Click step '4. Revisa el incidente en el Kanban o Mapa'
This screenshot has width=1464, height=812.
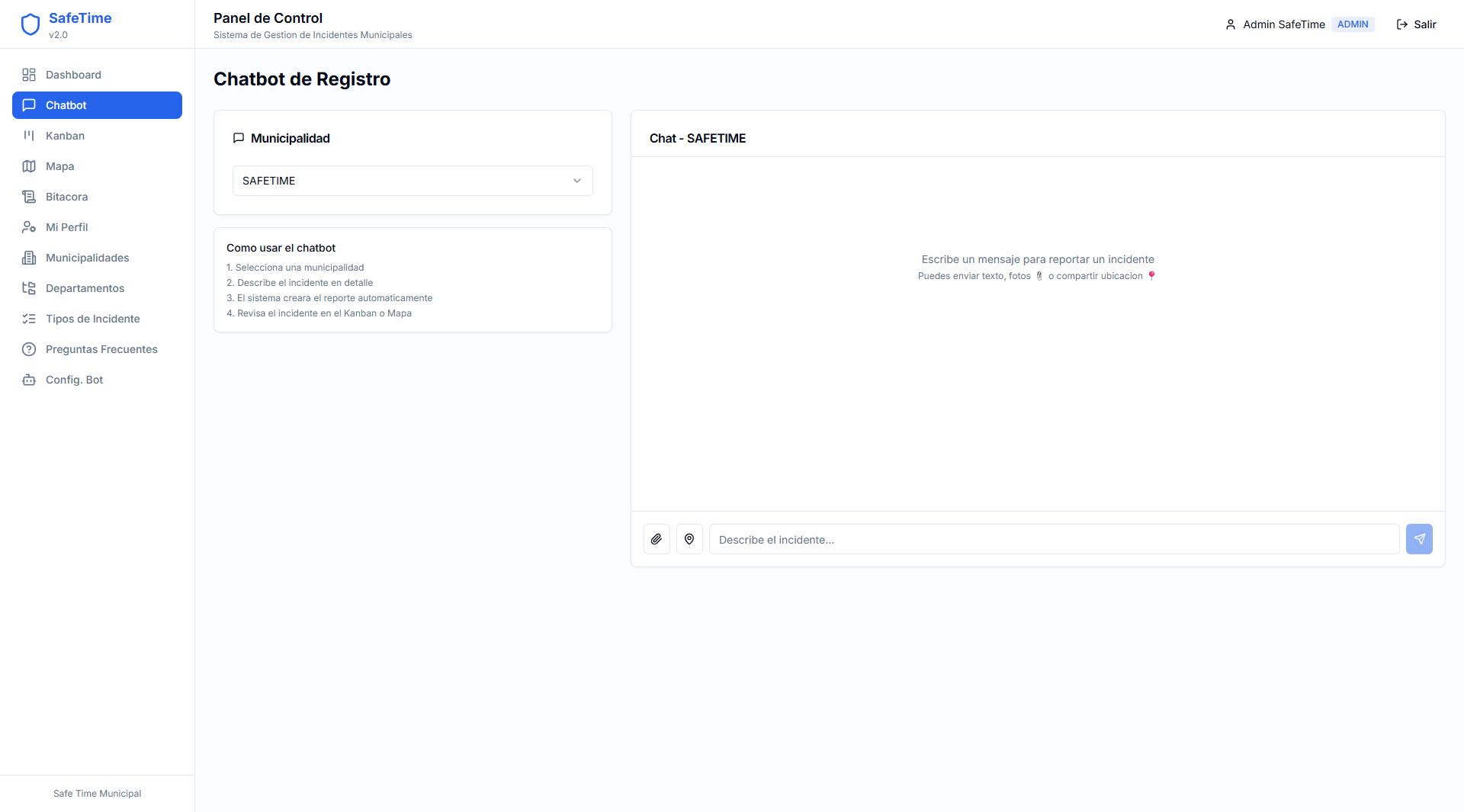coord(319,313)
